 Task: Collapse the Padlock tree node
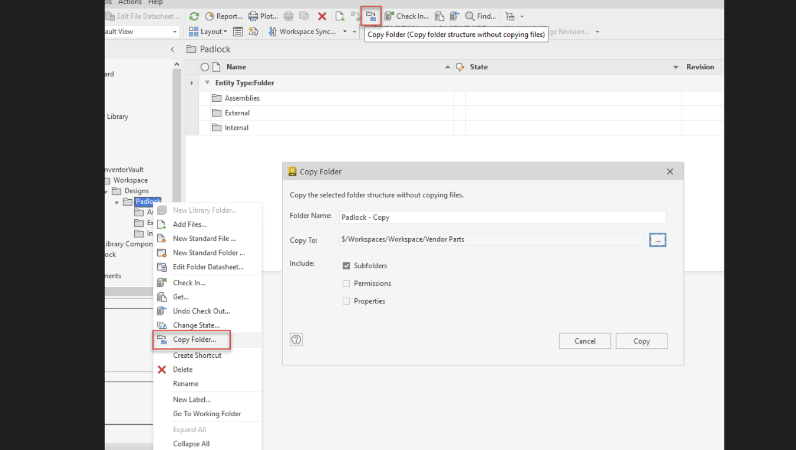pos(117,202)
